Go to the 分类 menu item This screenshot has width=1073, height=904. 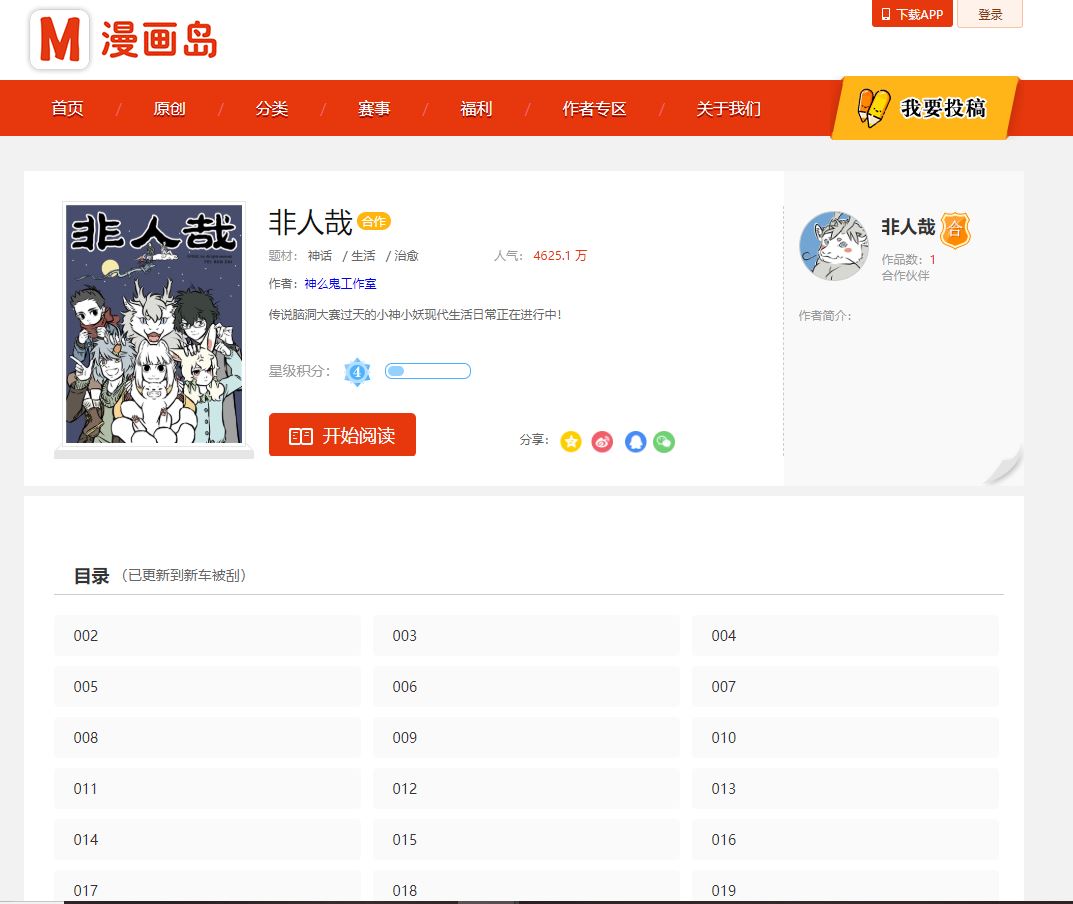click(271, 109)
